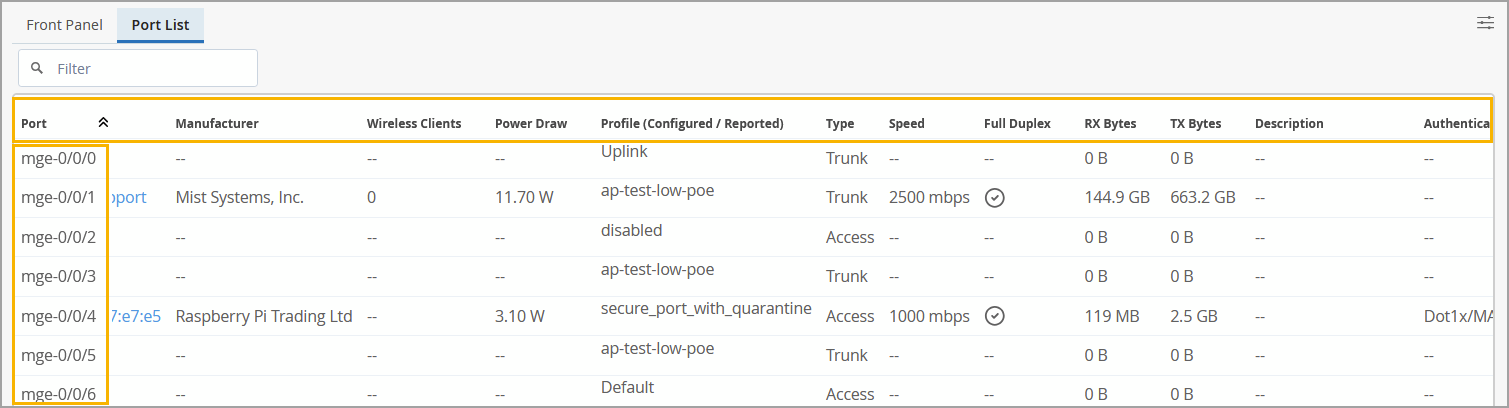Image resolution: width=1509 pixels, height=408 pixels.
Task: Click the Wireless Clients column header
Action: pyautogui.click(x=414, y=124)
